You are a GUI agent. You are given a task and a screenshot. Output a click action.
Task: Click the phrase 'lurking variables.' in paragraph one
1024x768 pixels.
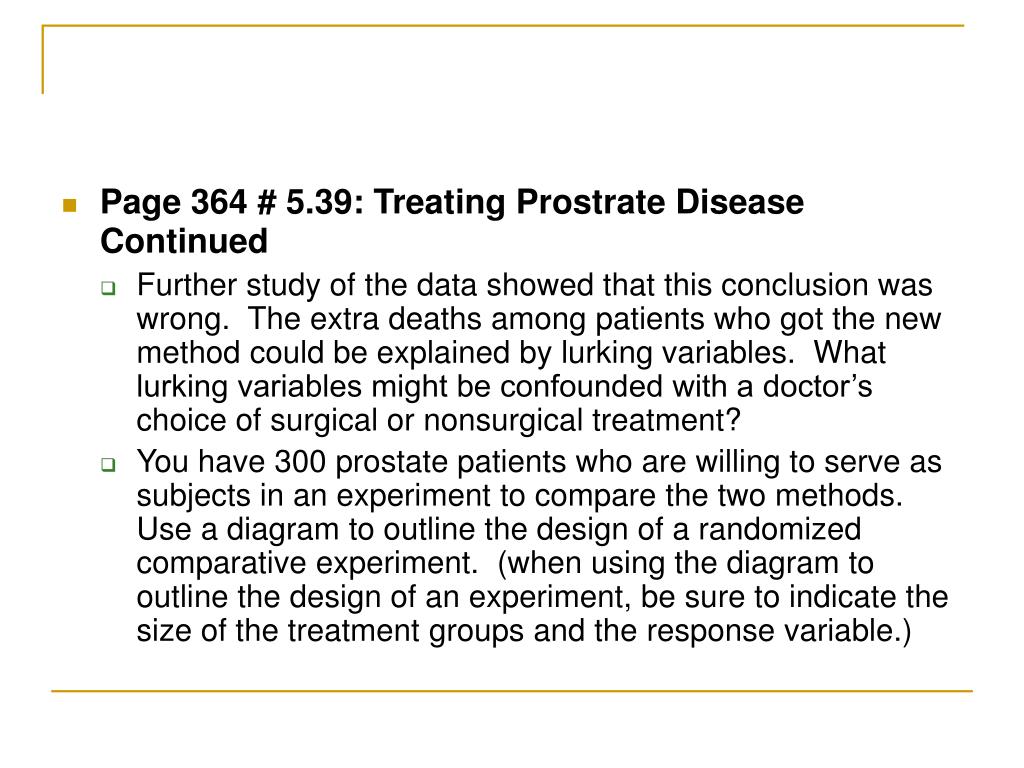coord(677,353)
